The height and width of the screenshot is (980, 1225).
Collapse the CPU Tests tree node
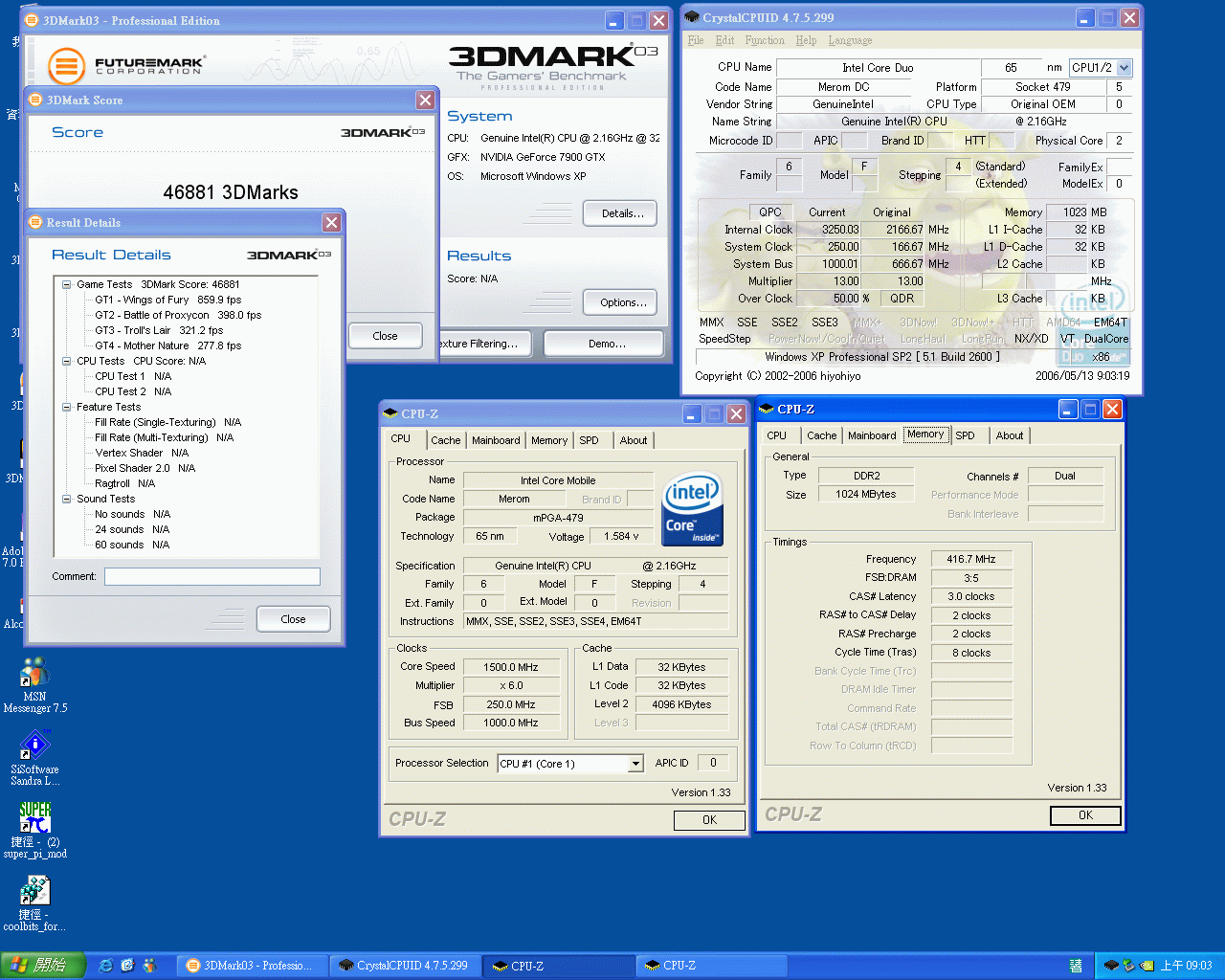point(67,361)
